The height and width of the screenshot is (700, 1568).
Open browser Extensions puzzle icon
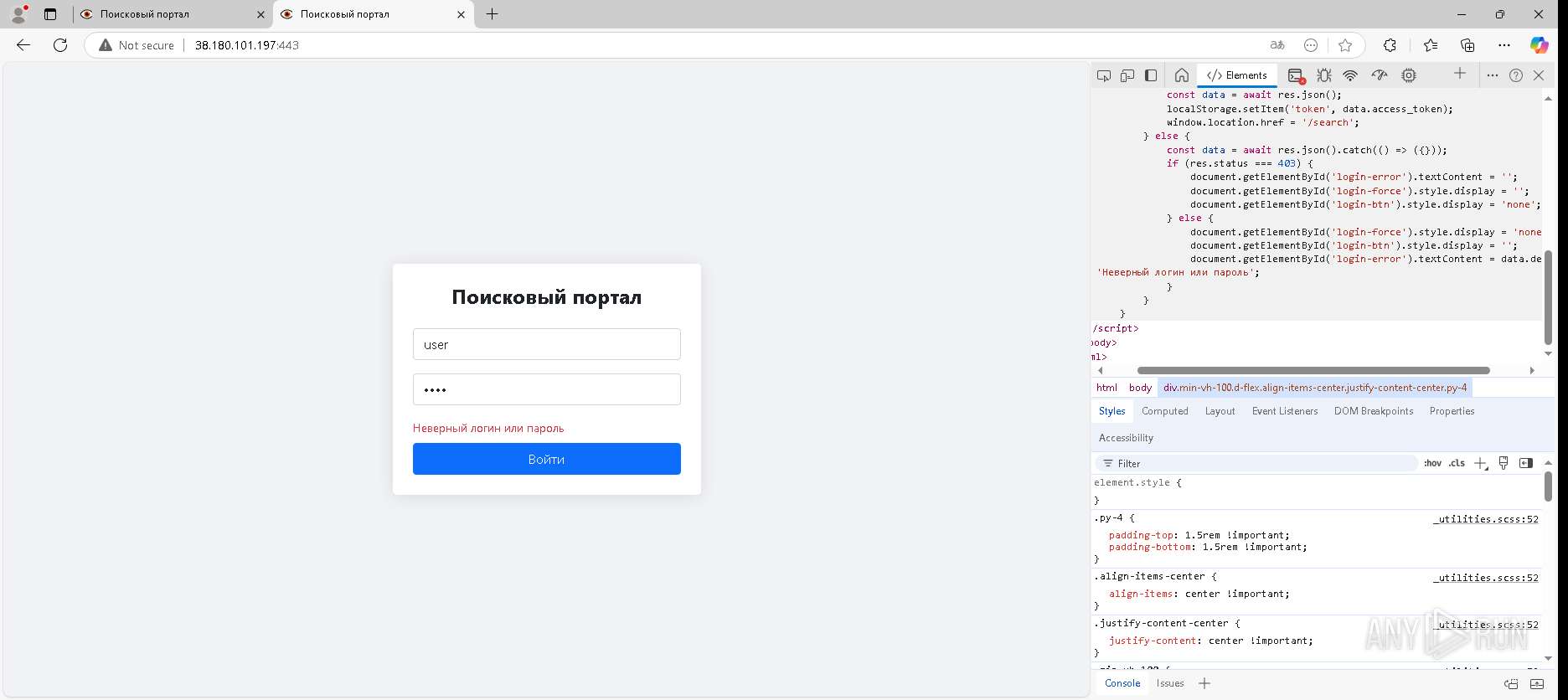coord(1390,45)
